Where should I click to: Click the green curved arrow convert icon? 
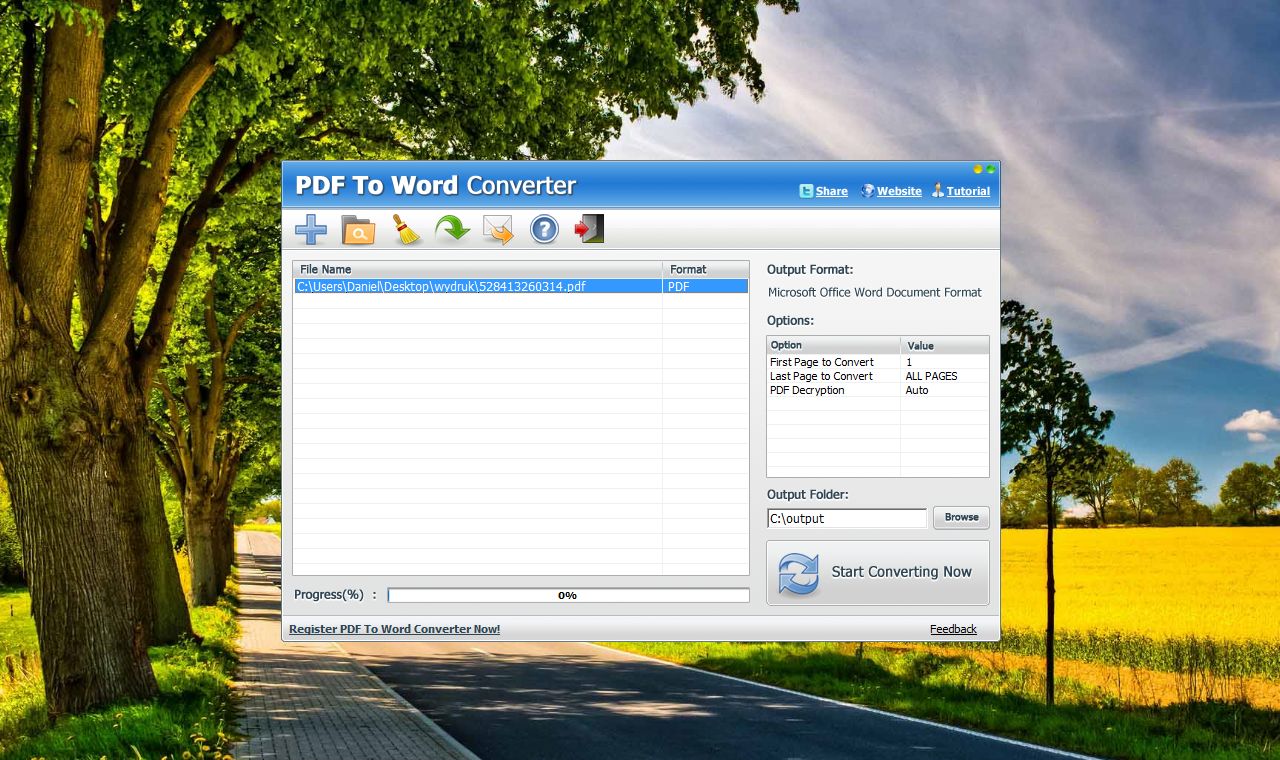point(452,230)
